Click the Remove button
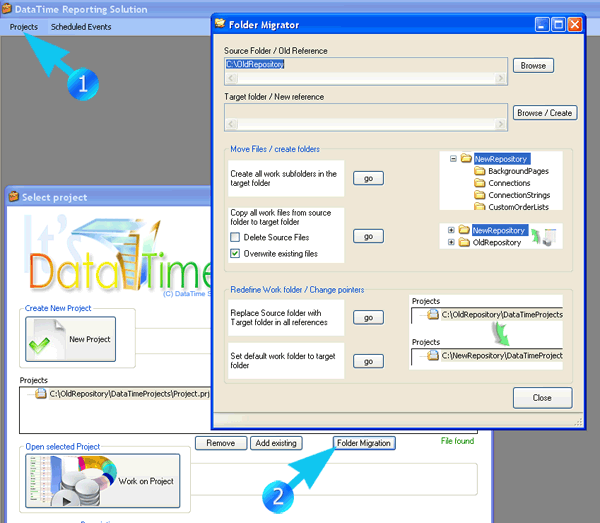This screenshot has height=523, width=600. coord(221,443)
